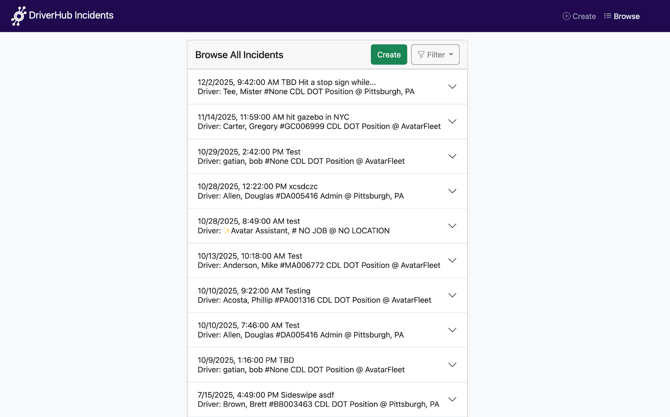Expand the stop sign incident from 12/2/2025
Image resolution: width=670 pixels, height=417 pixels.
pos(452,87)
